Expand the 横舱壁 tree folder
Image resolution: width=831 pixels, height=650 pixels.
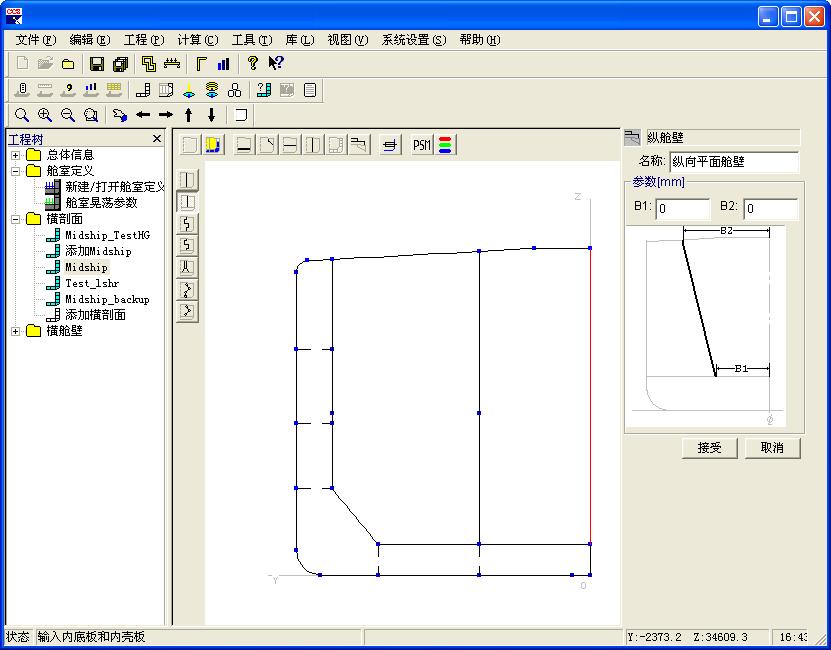pyautogui.click(x=15, y=331)
